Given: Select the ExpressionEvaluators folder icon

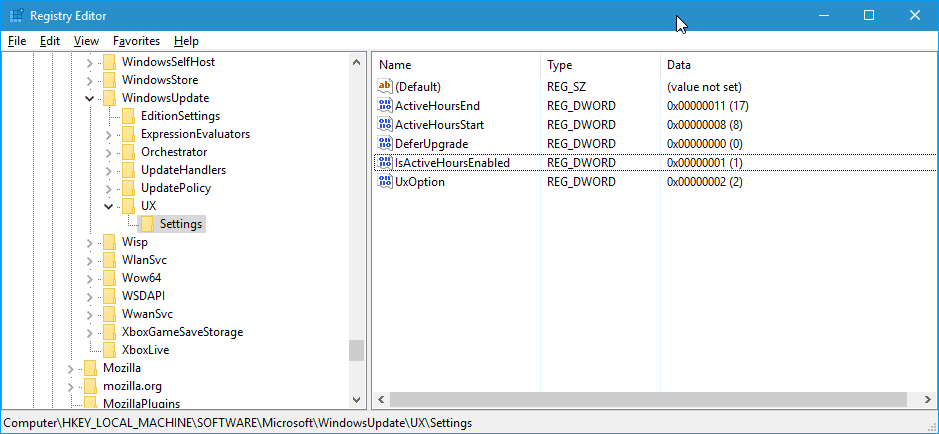Looking at the screenshot, I should 128,133.
